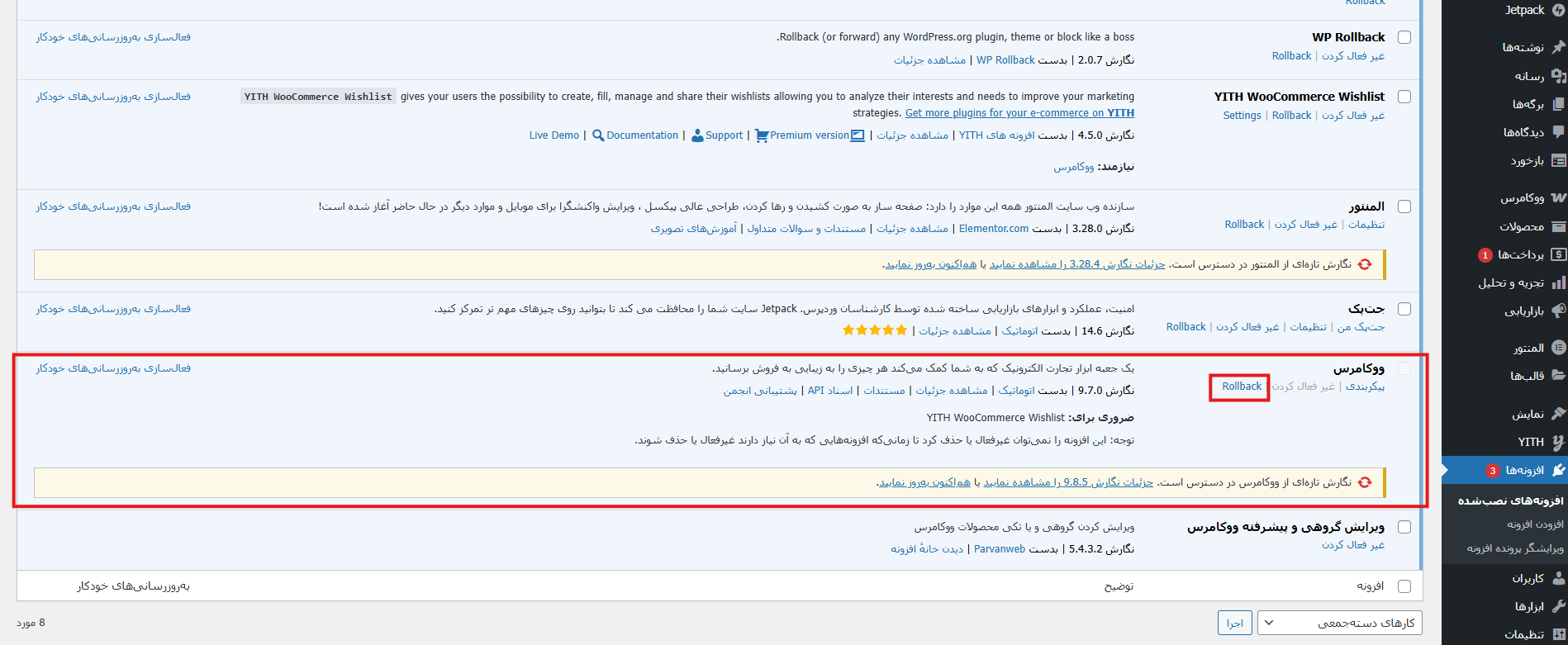Image resolution: width=1568 pixels, height=645 pixels.
Task: Open YITH sidebar icon
Action: (x=1558, y=442)
